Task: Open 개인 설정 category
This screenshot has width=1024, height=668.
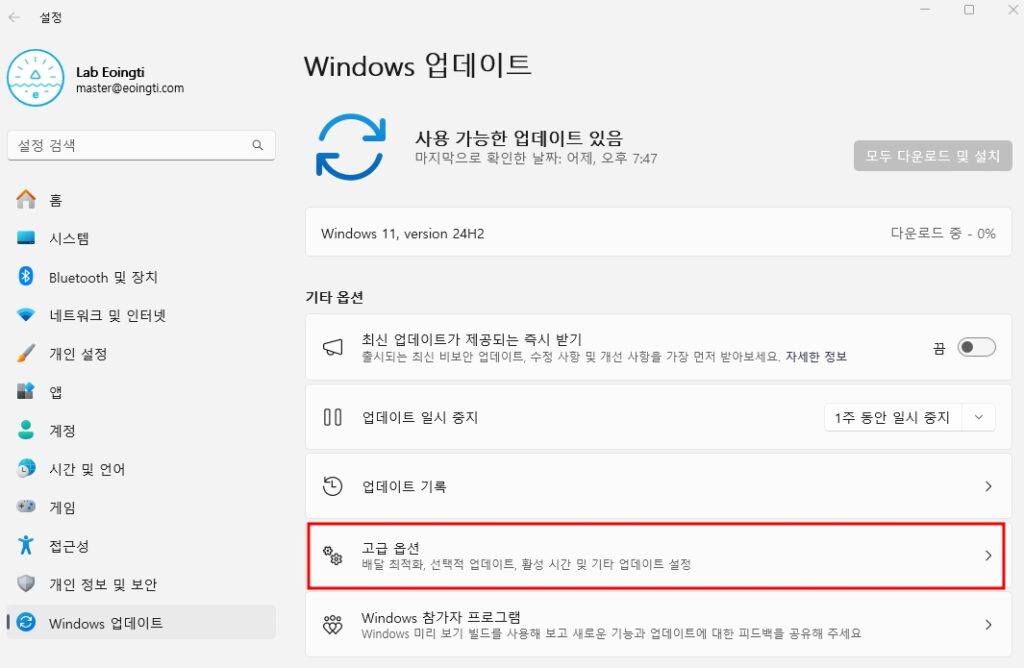Action: 141,353
